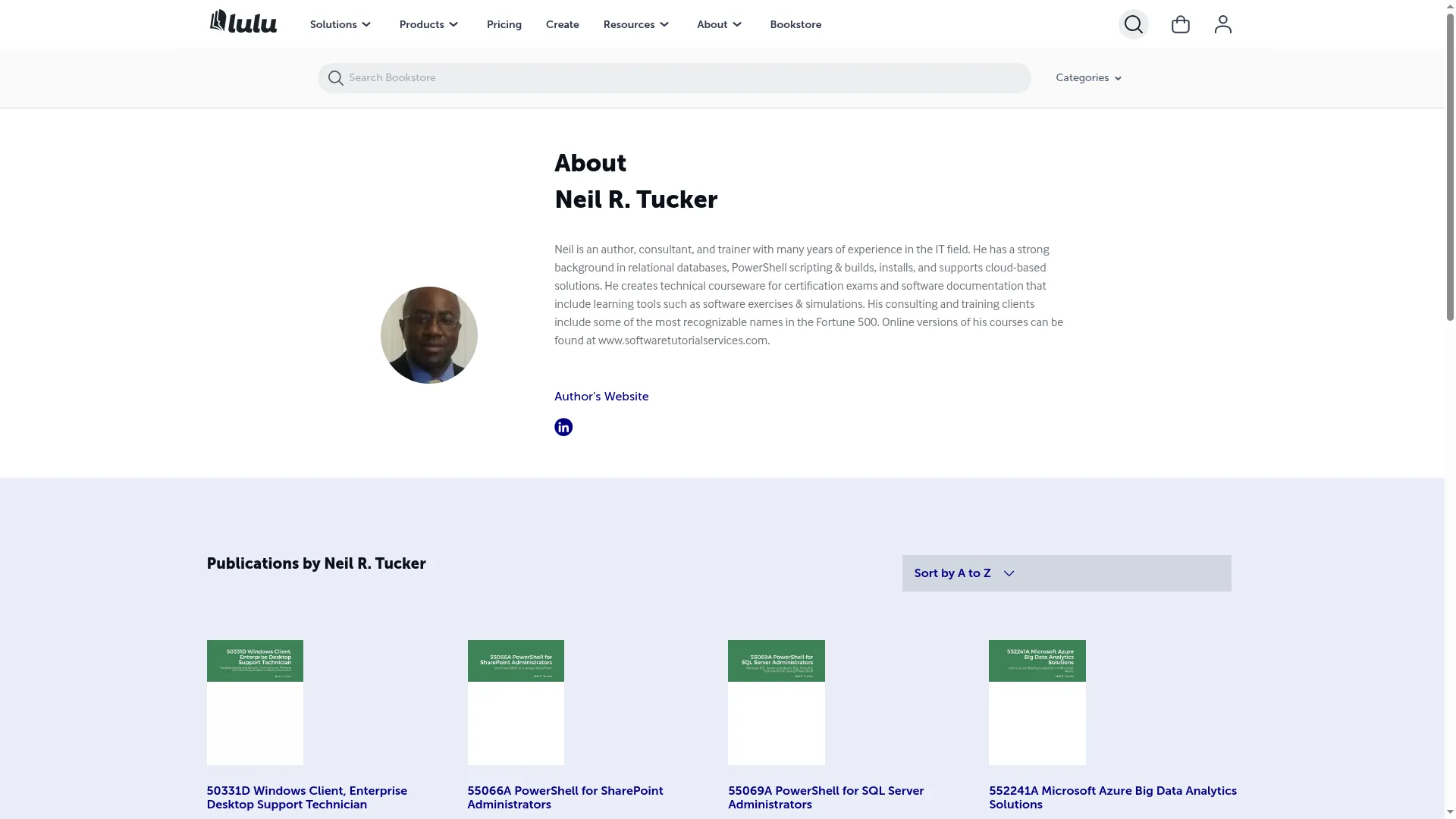Open 55066A PowerShell for SharePoint title link
Viewport: 1456px width, 819px height.
tap(565, 797)
